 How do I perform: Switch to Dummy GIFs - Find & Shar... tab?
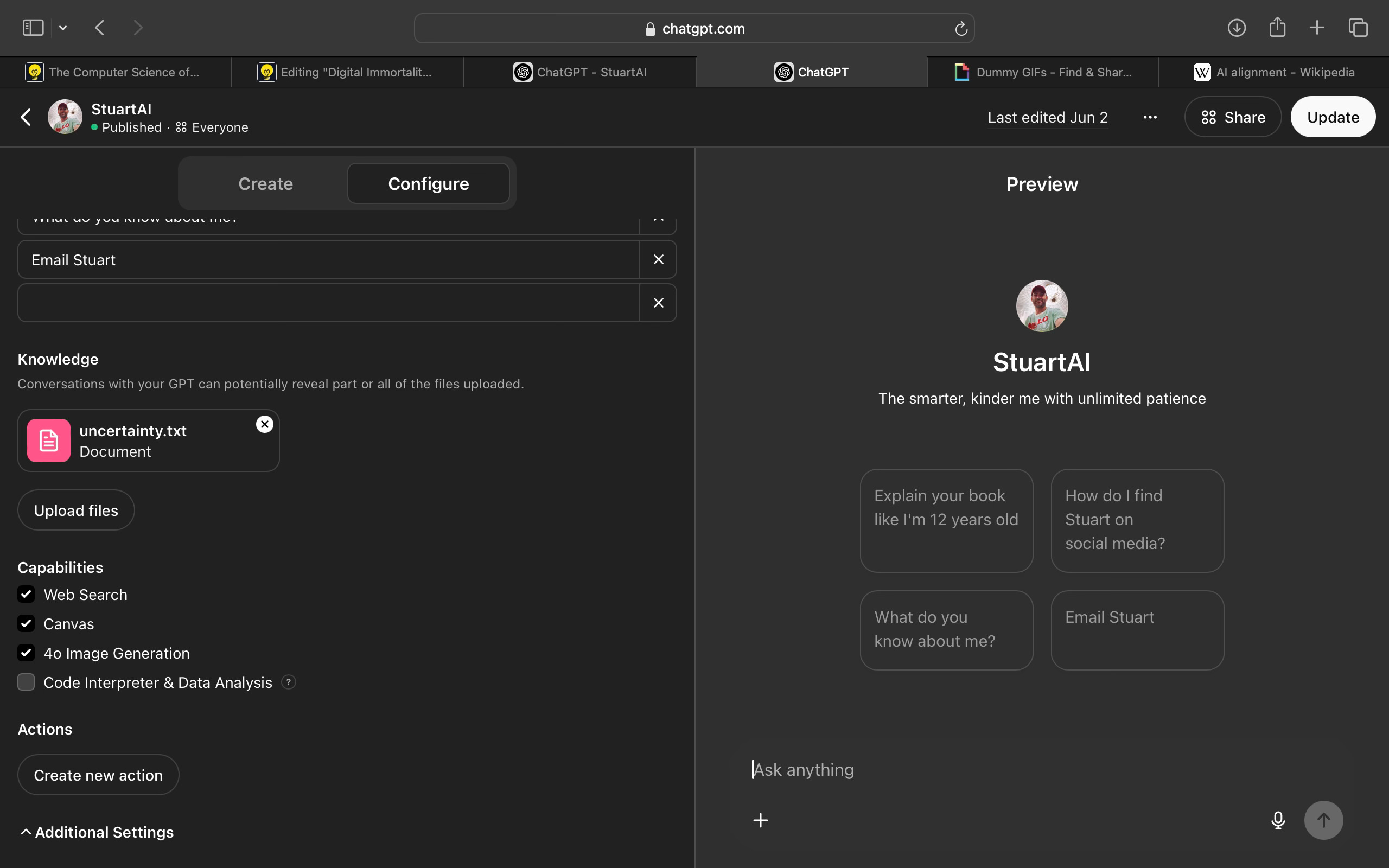click(x=1042, y=72)
